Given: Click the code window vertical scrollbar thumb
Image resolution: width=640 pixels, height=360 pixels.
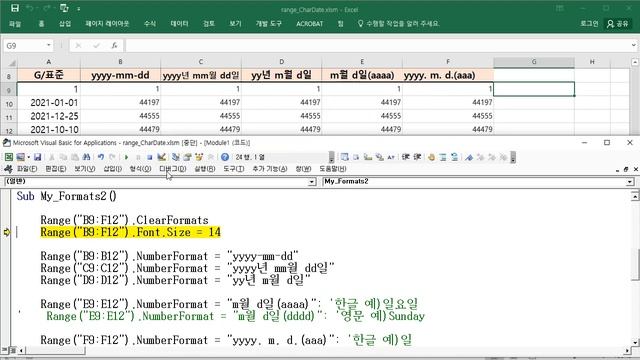Looking at the screenshot, I should 635,264.
